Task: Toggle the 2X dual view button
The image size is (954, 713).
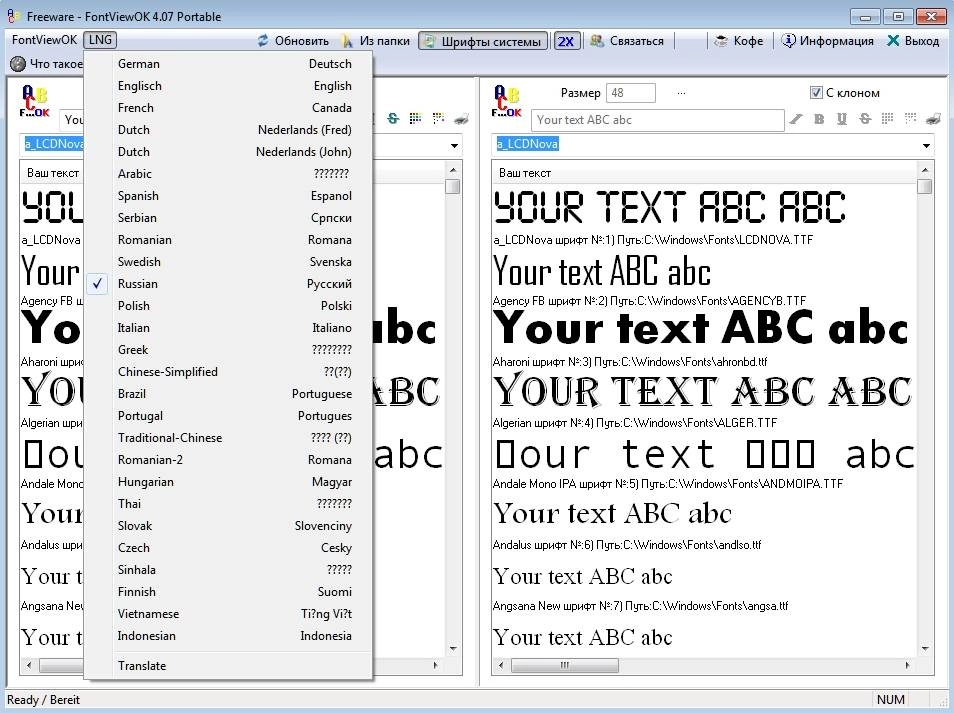Action: tap(566, 41)
